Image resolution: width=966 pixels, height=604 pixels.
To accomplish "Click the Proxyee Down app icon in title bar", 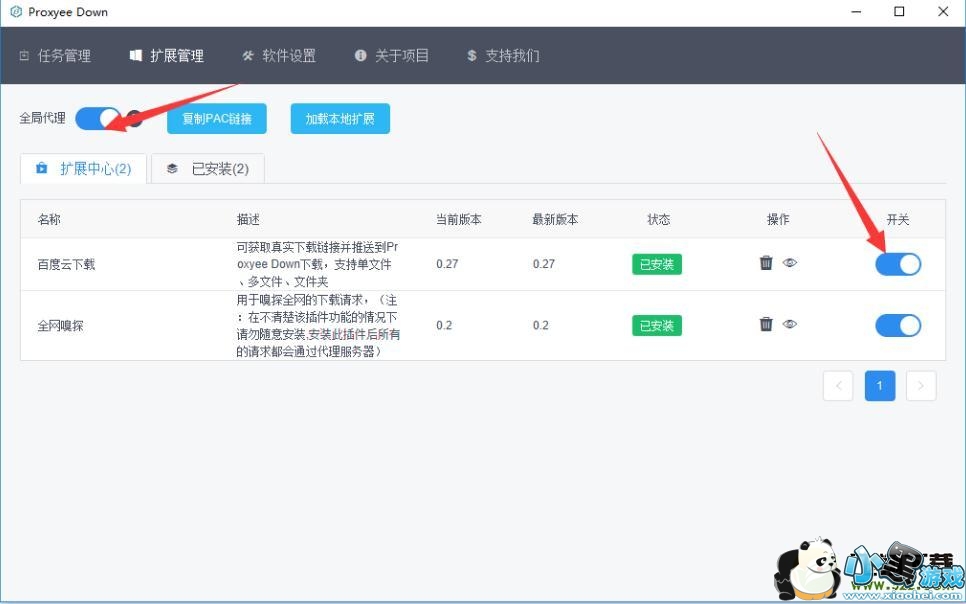I will coord(16,12).
